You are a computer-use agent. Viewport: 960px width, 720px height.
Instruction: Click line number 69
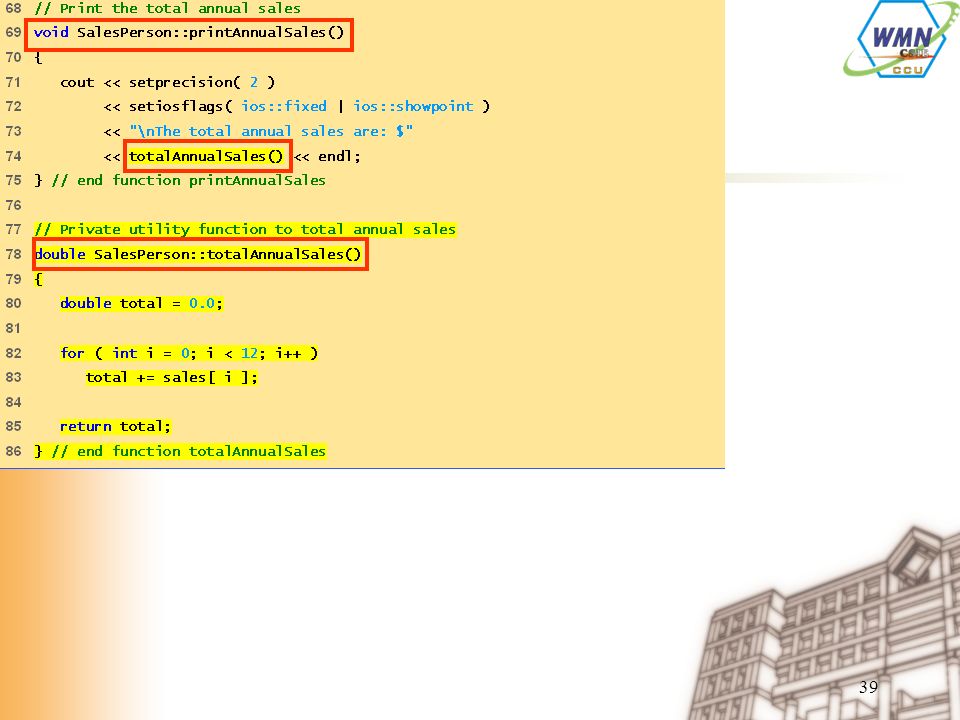click(13, 32)
